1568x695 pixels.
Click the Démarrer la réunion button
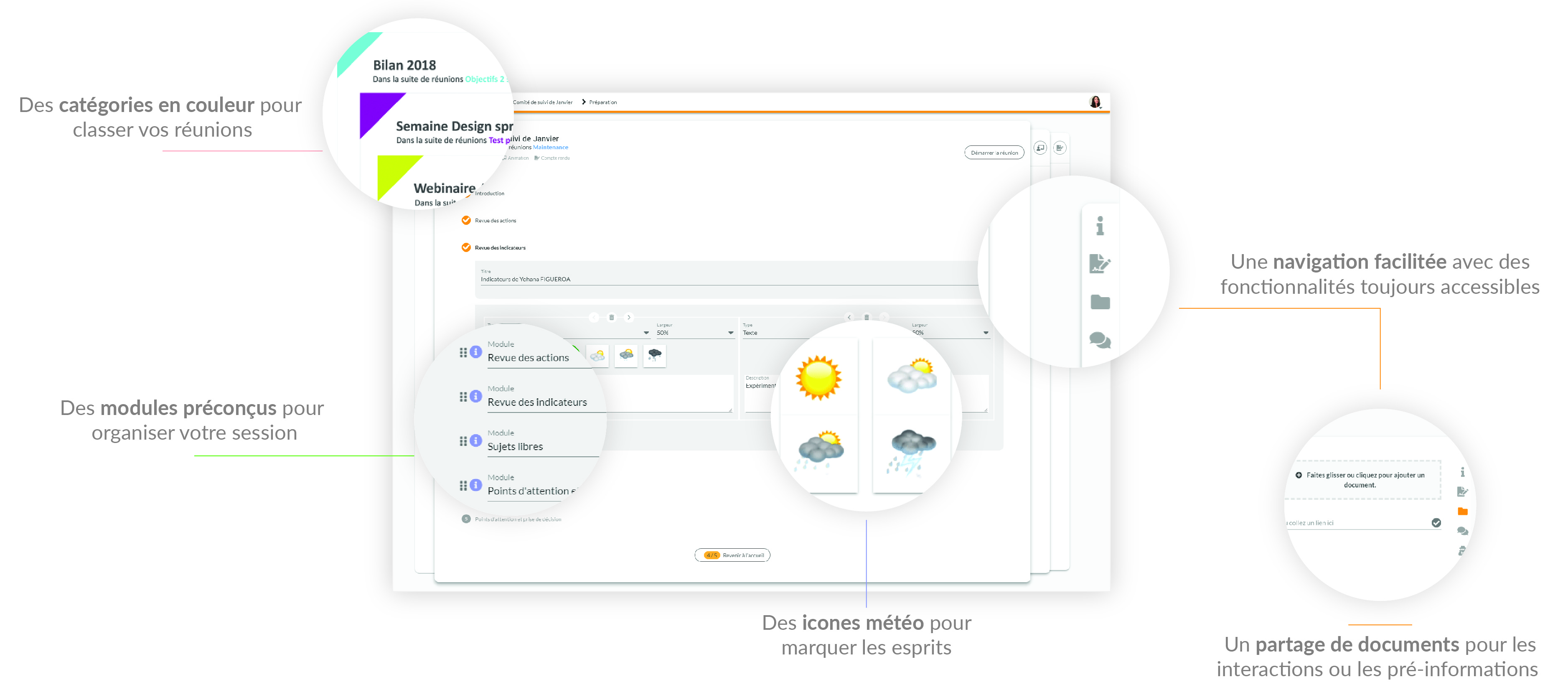pyautogui.click(x=994, y=153)
